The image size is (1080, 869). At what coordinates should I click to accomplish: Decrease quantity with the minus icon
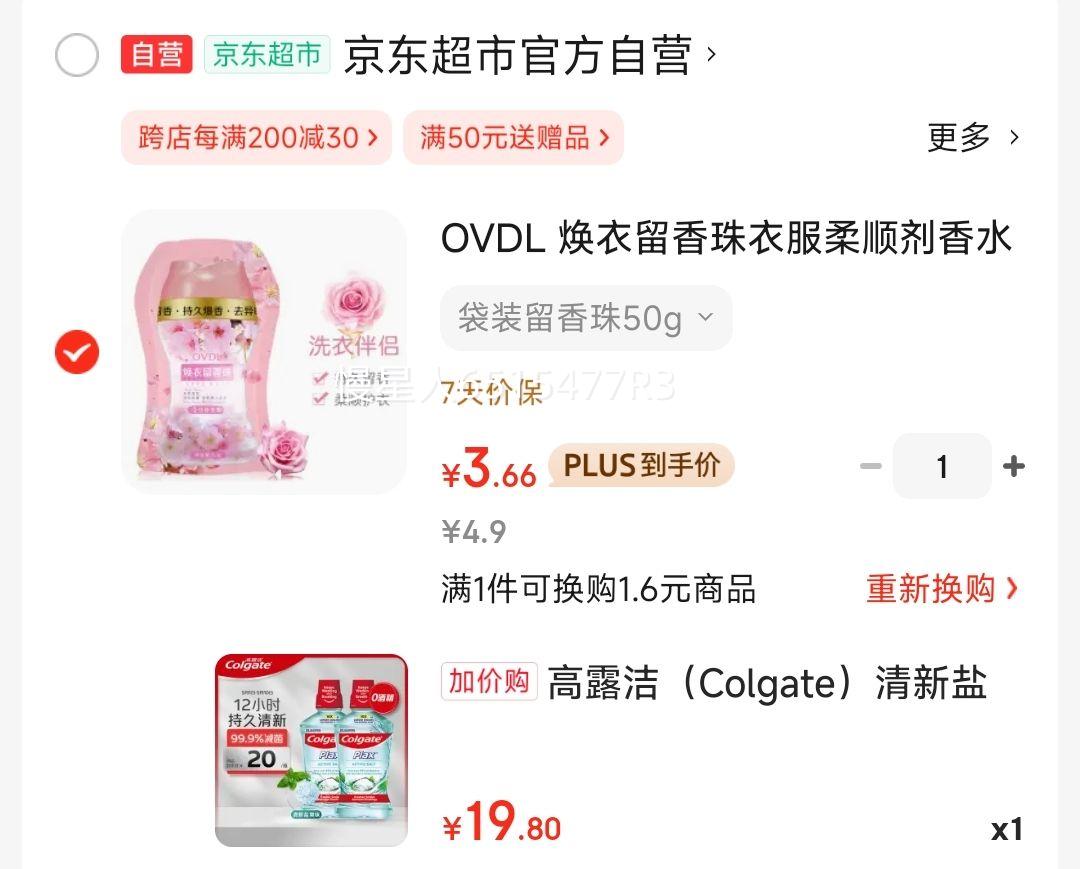[x=871, y=466]
